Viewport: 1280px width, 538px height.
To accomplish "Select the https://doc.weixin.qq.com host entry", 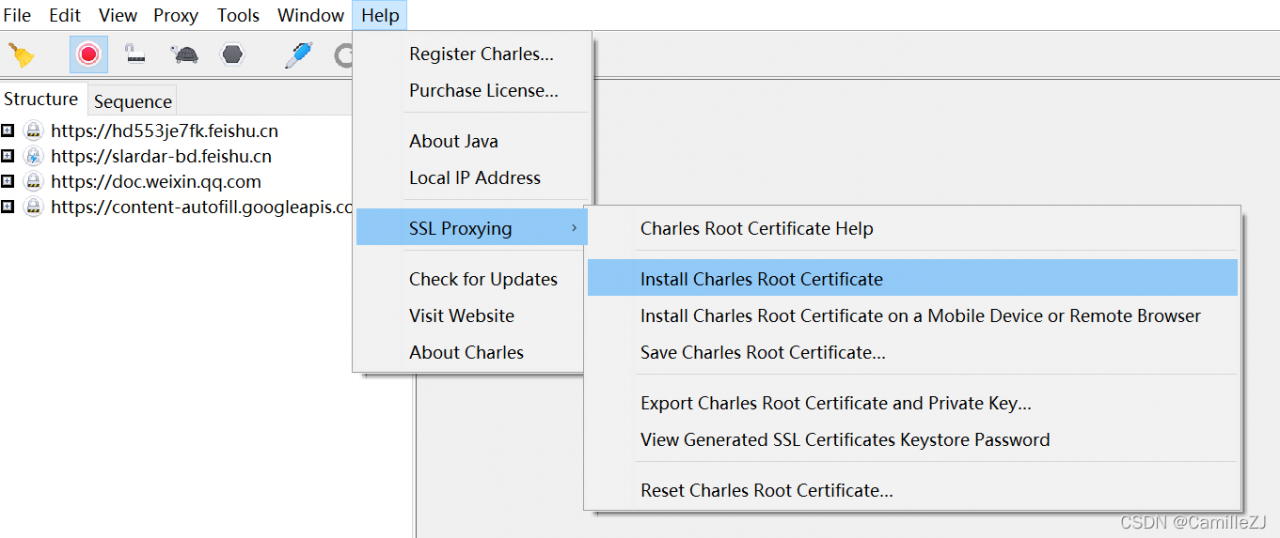I will pos(156,182).
